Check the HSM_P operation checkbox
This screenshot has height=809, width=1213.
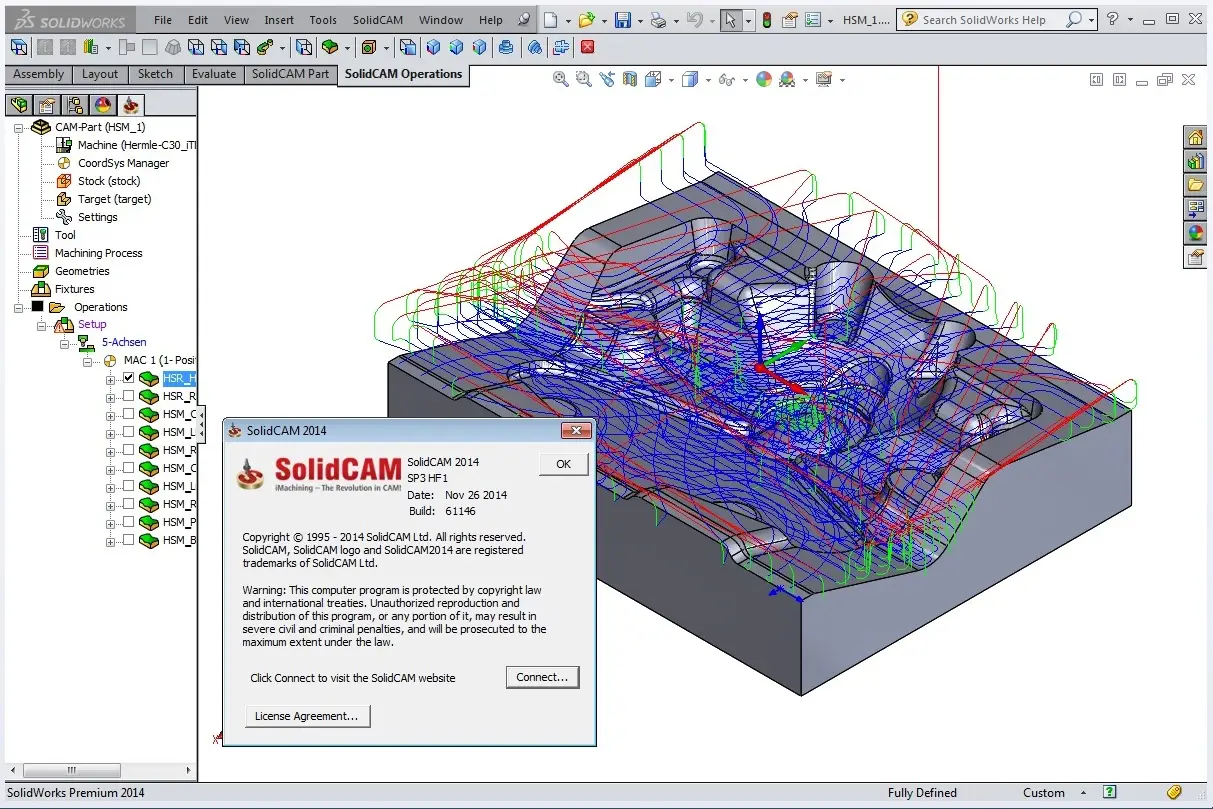[x=128, y=522]
